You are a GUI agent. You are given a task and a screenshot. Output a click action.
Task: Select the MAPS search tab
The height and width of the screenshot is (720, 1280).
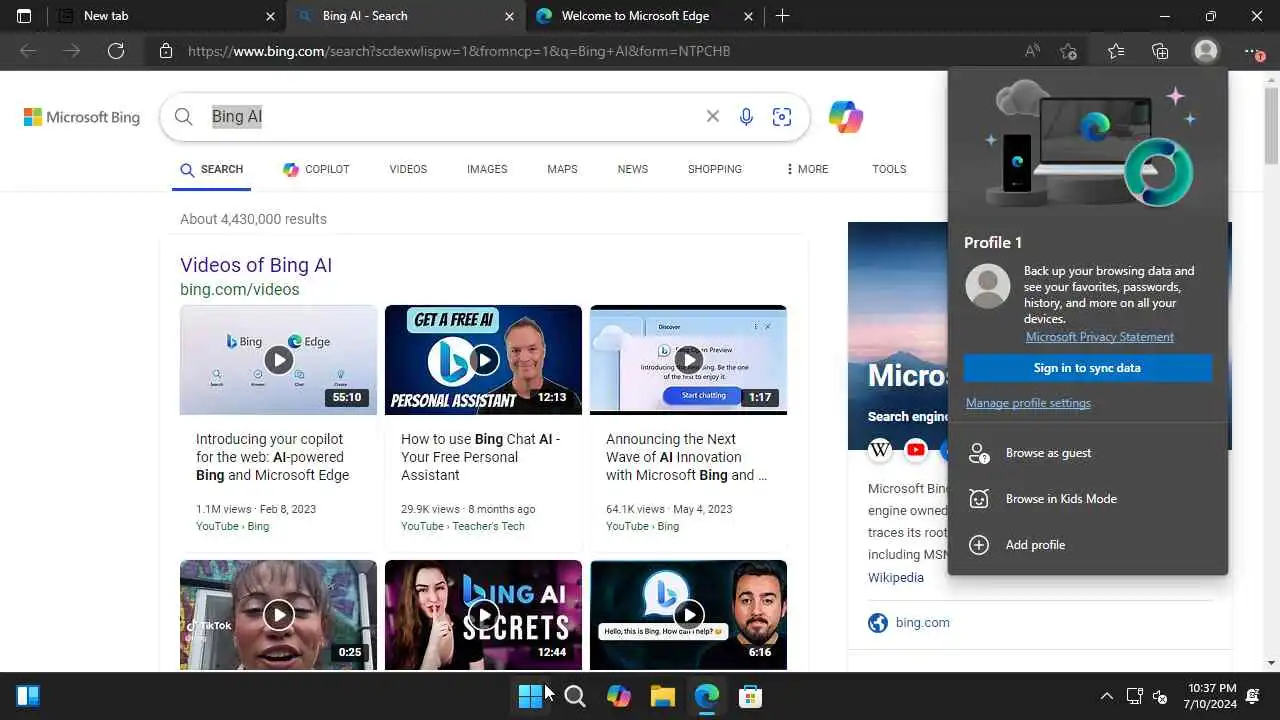[562, 169]
